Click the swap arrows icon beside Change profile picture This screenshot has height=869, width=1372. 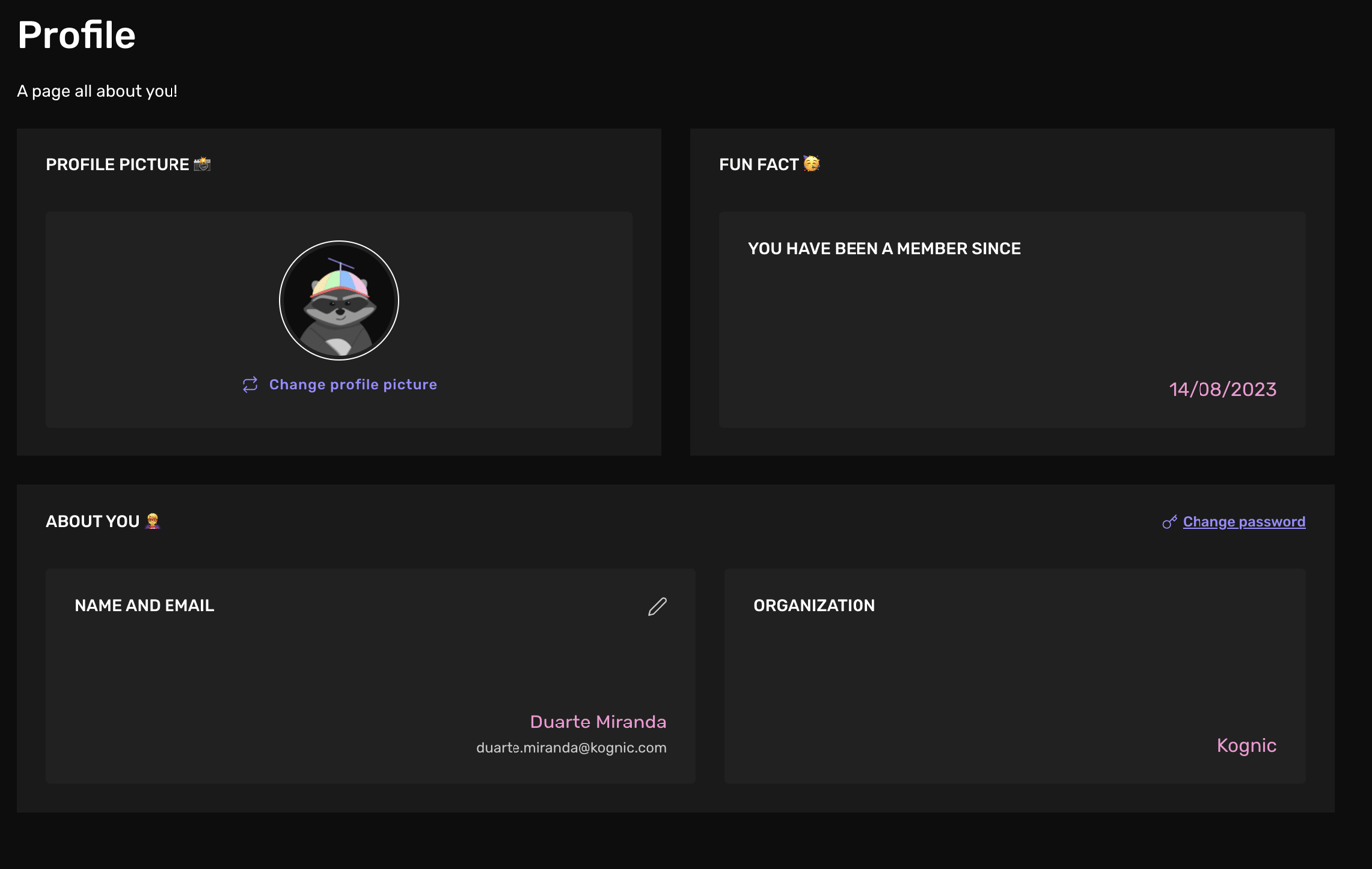[x=250, y=385]
